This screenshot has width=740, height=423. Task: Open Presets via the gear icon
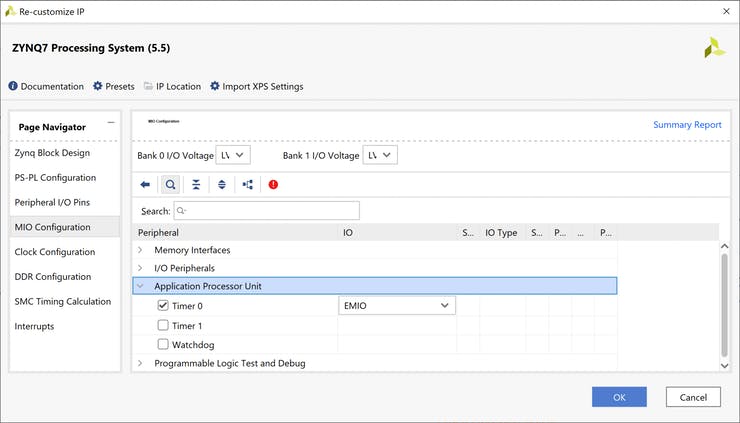[98, 87]
